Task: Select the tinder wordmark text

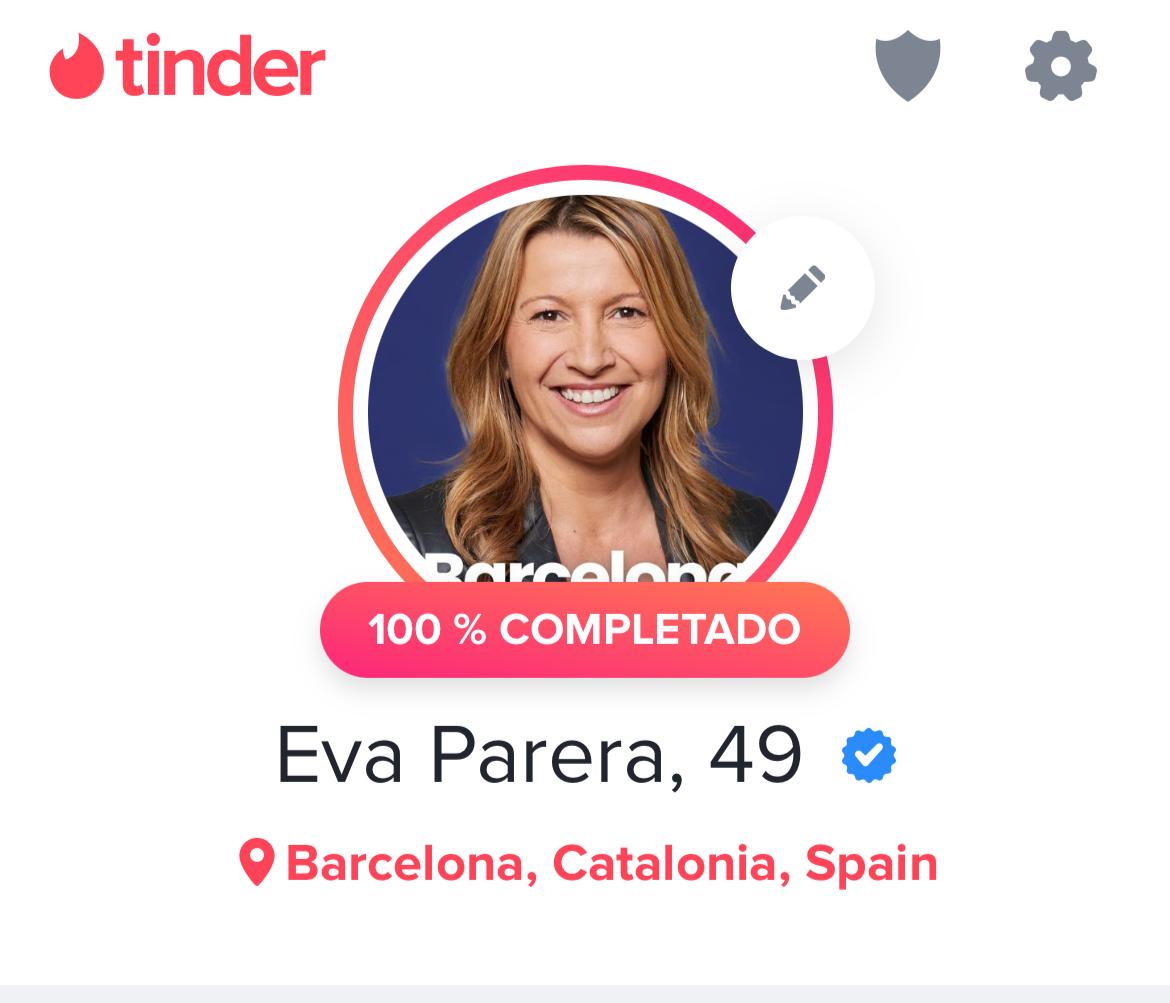Action: coord(221,66)
